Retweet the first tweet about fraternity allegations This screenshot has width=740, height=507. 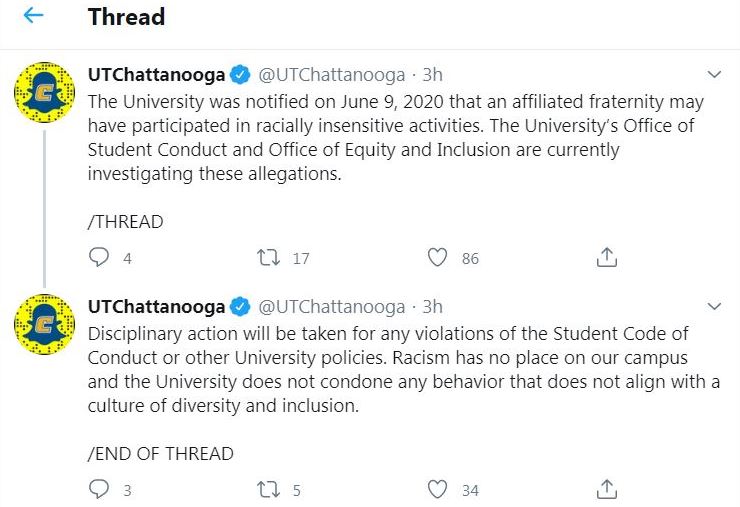[x=268, y=258]
